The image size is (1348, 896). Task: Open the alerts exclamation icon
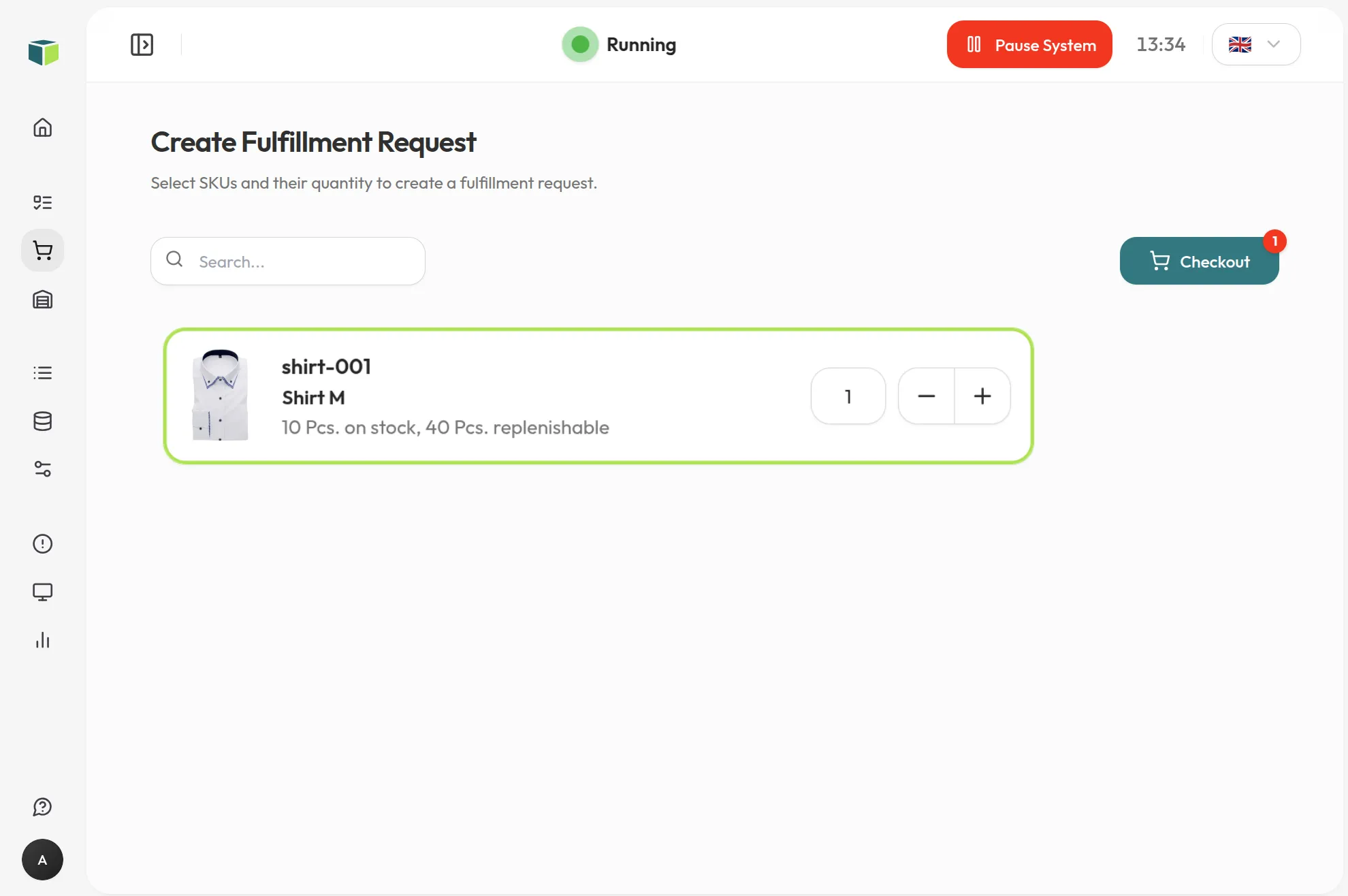[43, 543]
